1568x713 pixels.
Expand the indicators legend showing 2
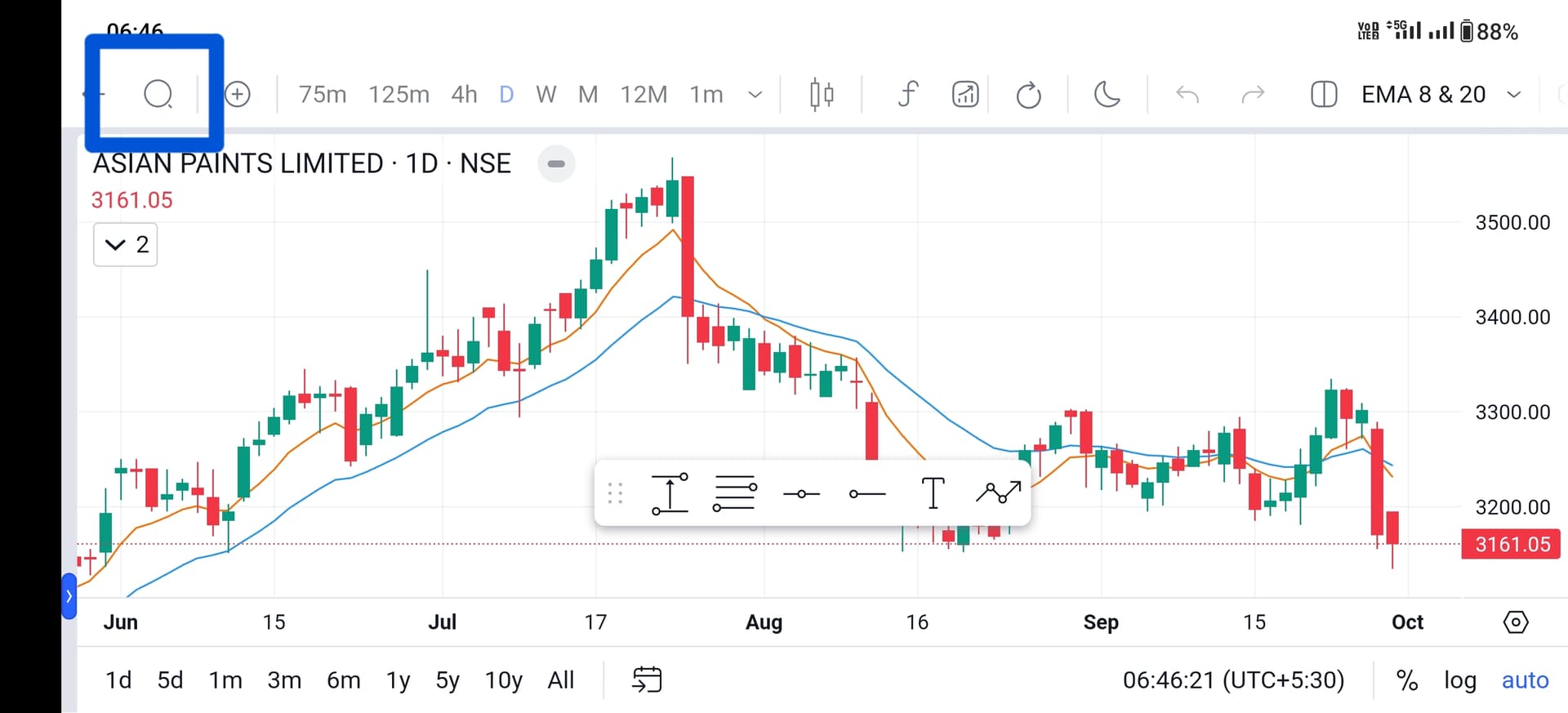126,244
